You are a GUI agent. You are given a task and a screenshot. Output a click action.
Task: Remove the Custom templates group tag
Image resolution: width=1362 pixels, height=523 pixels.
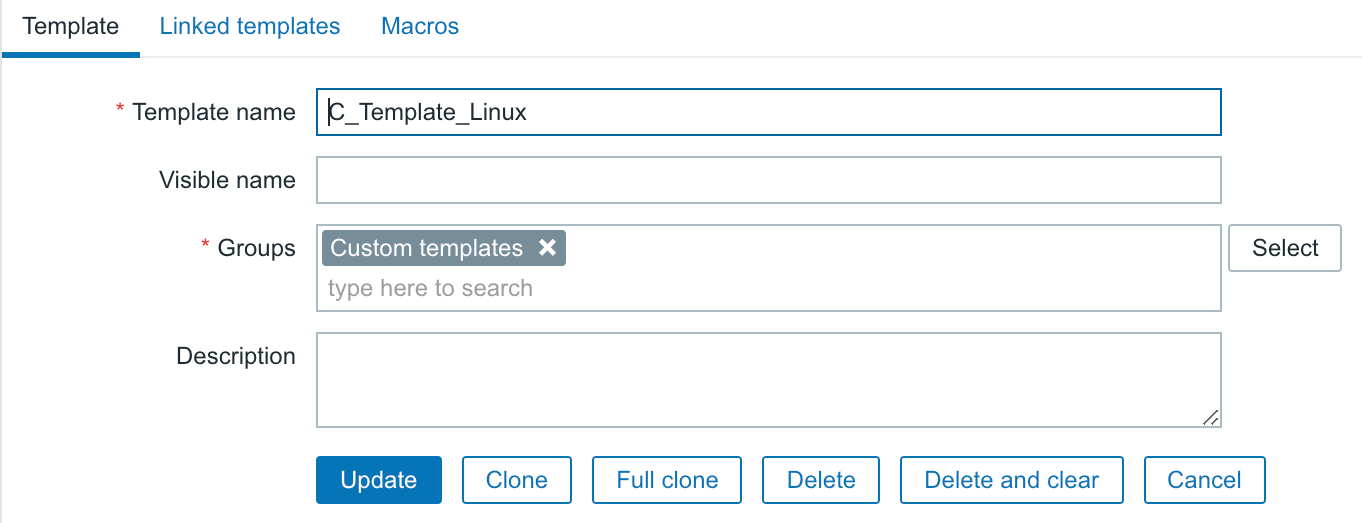(x=547, y=248)
